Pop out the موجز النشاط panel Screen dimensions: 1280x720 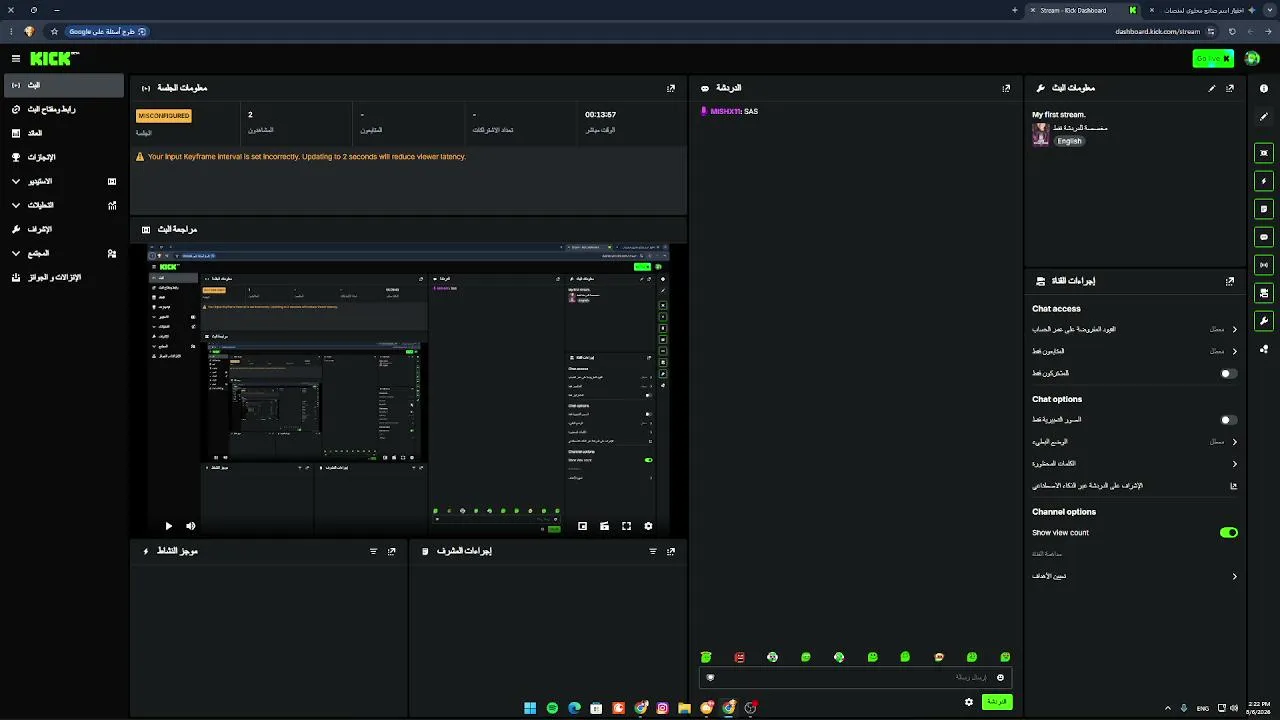[x=392, y=551]
